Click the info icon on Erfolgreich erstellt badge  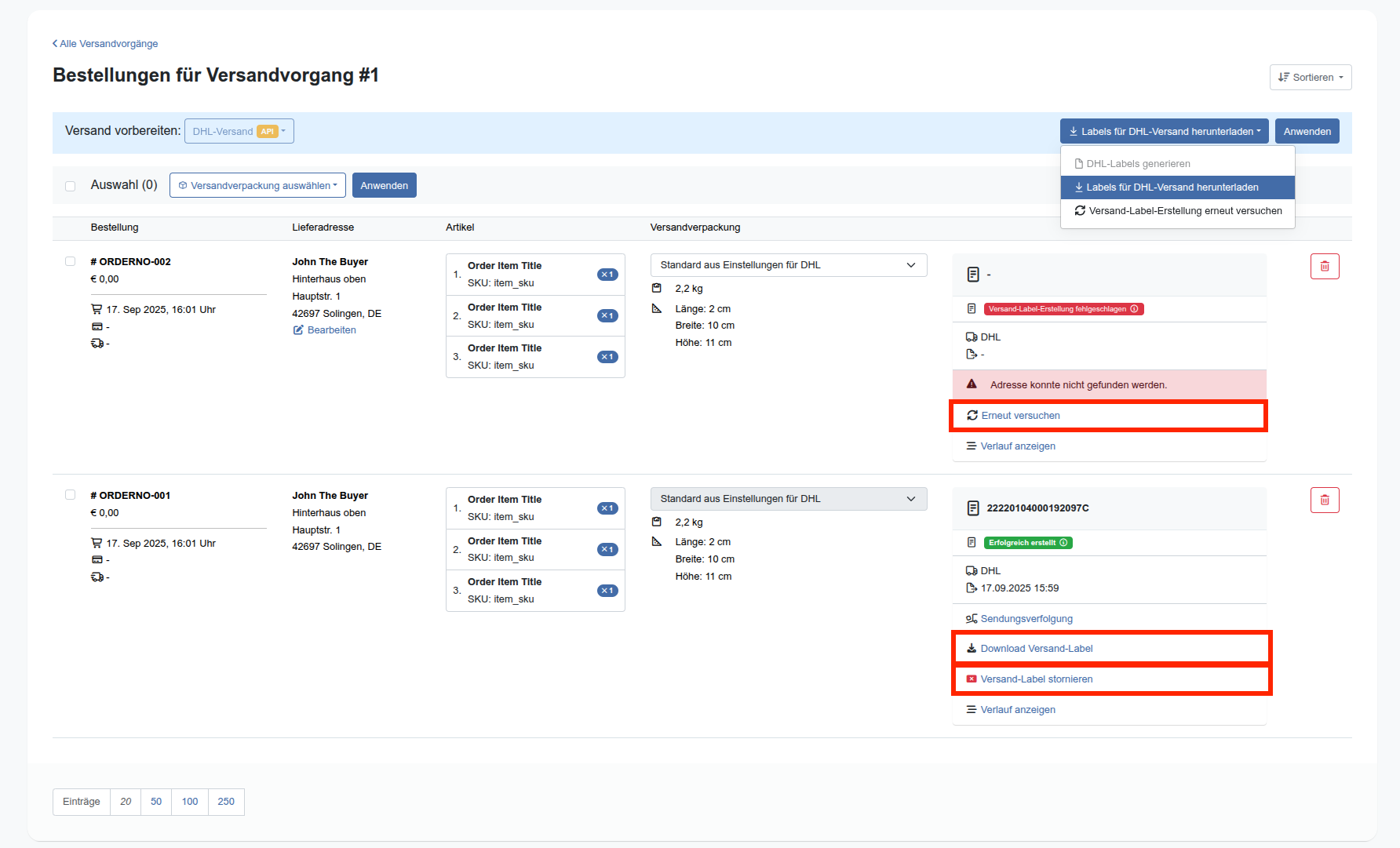(1063, 543)
